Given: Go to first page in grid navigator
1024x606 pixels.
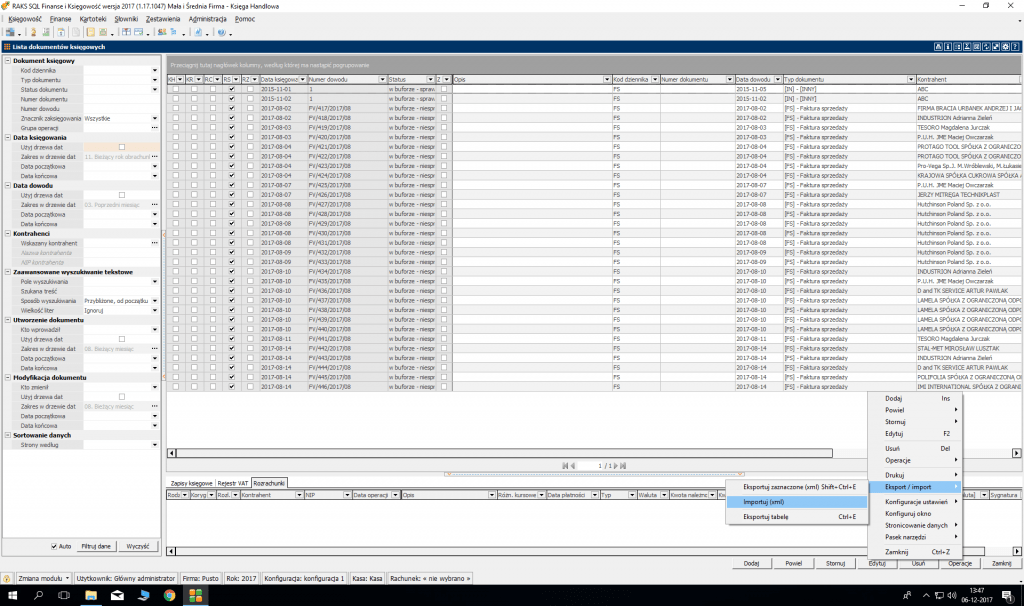Looking at the screenshot, I should point(565,465).
